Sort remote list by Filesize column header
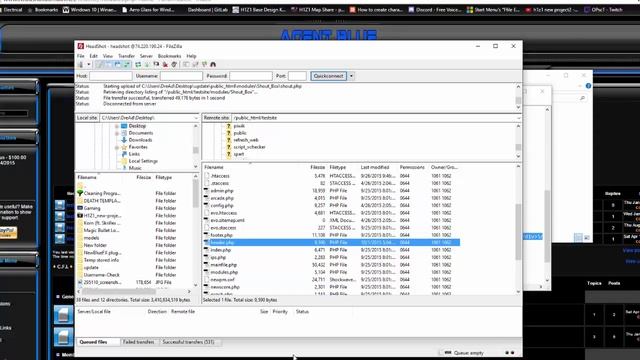 [x=317, y=167]
